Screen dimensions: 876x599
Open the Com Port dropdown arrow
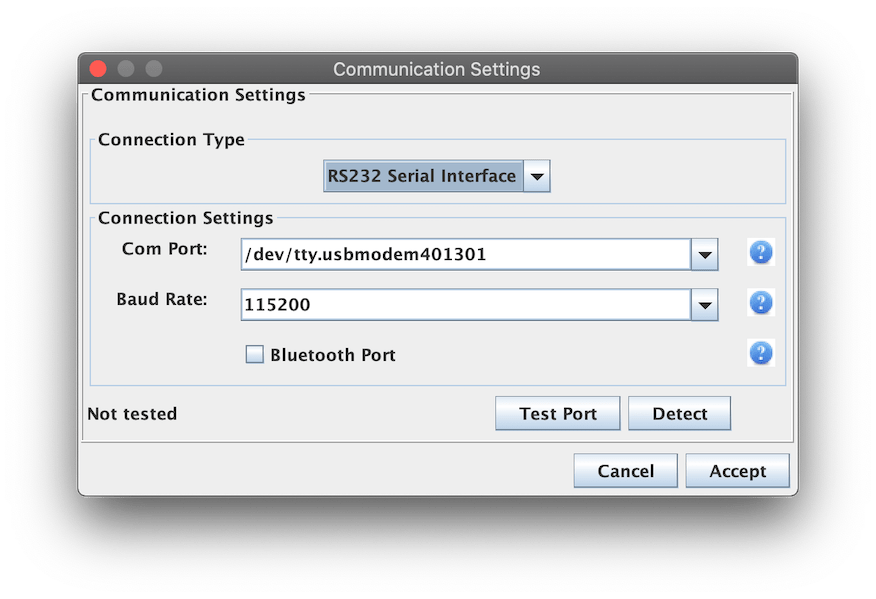click(x=704, y=255)
